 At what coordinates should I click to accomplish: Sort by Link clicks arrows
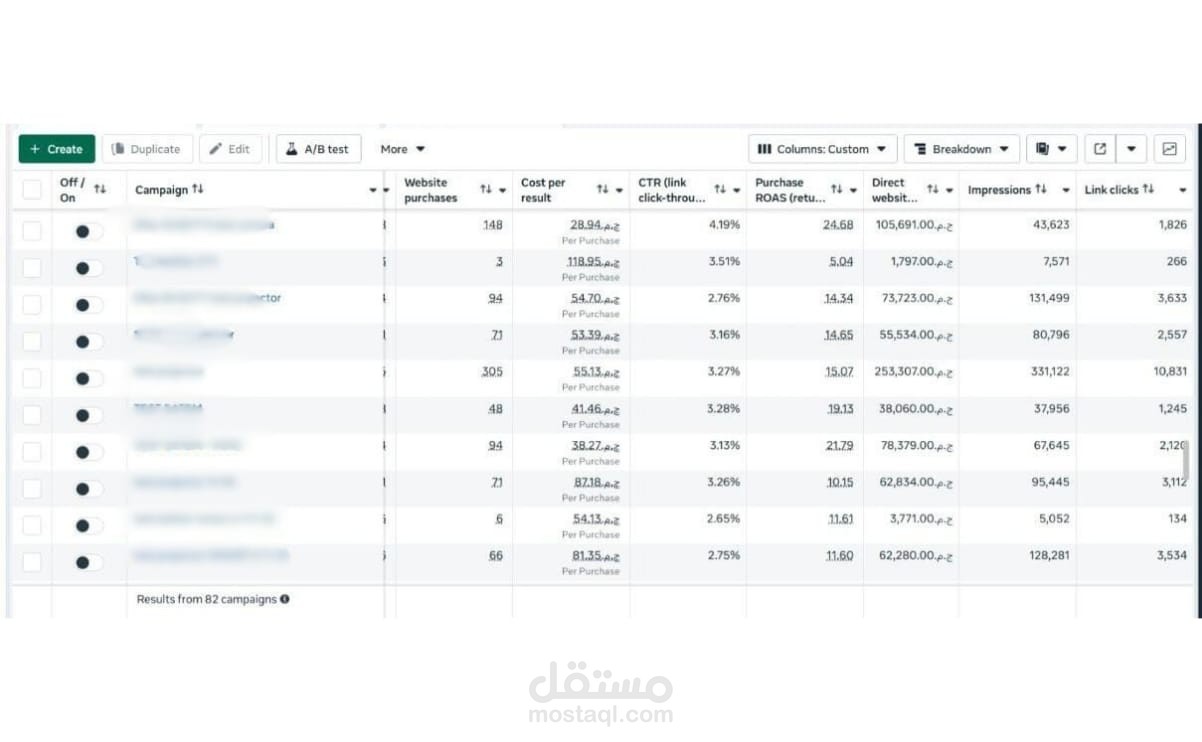pos(1148,189)
